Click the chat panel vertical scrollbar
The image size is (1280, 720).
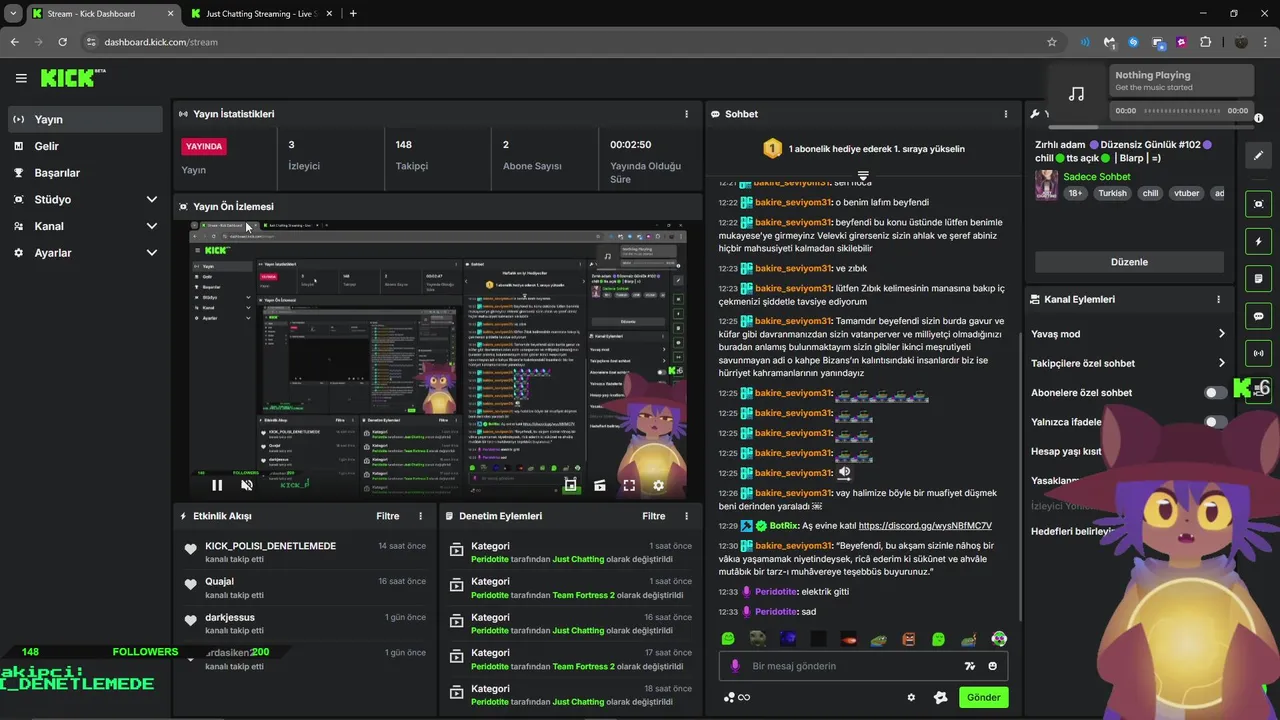tap(1020, 475)
